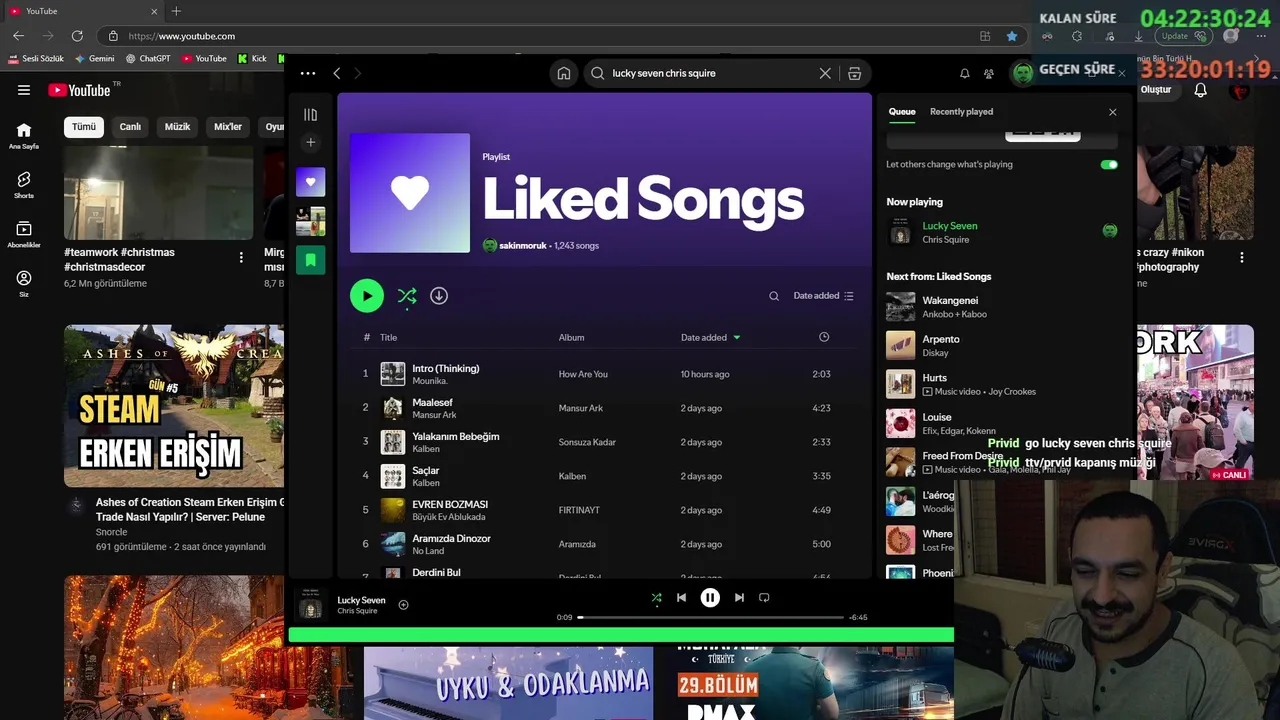Download Liked Songs playlist

point(439,296)
